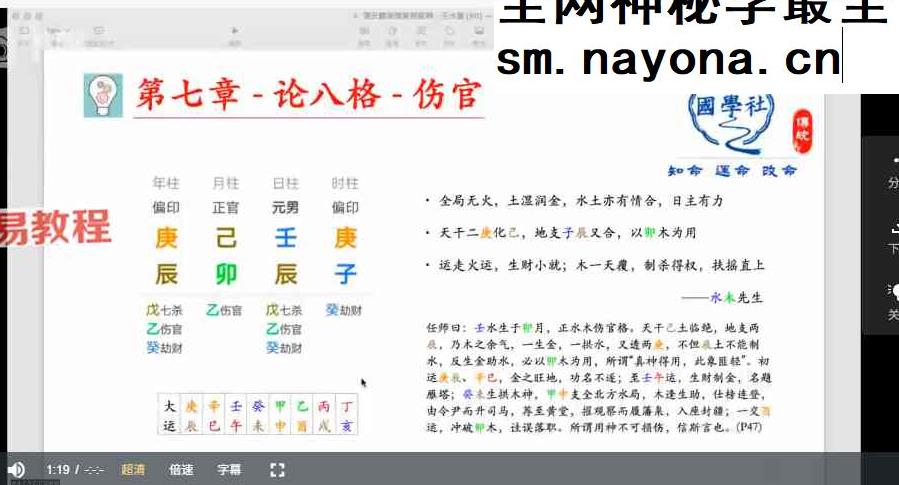
Task: Enter fullscreen with the corner-brackets icon
Action: pyautogui.click(x=277, y=470)
